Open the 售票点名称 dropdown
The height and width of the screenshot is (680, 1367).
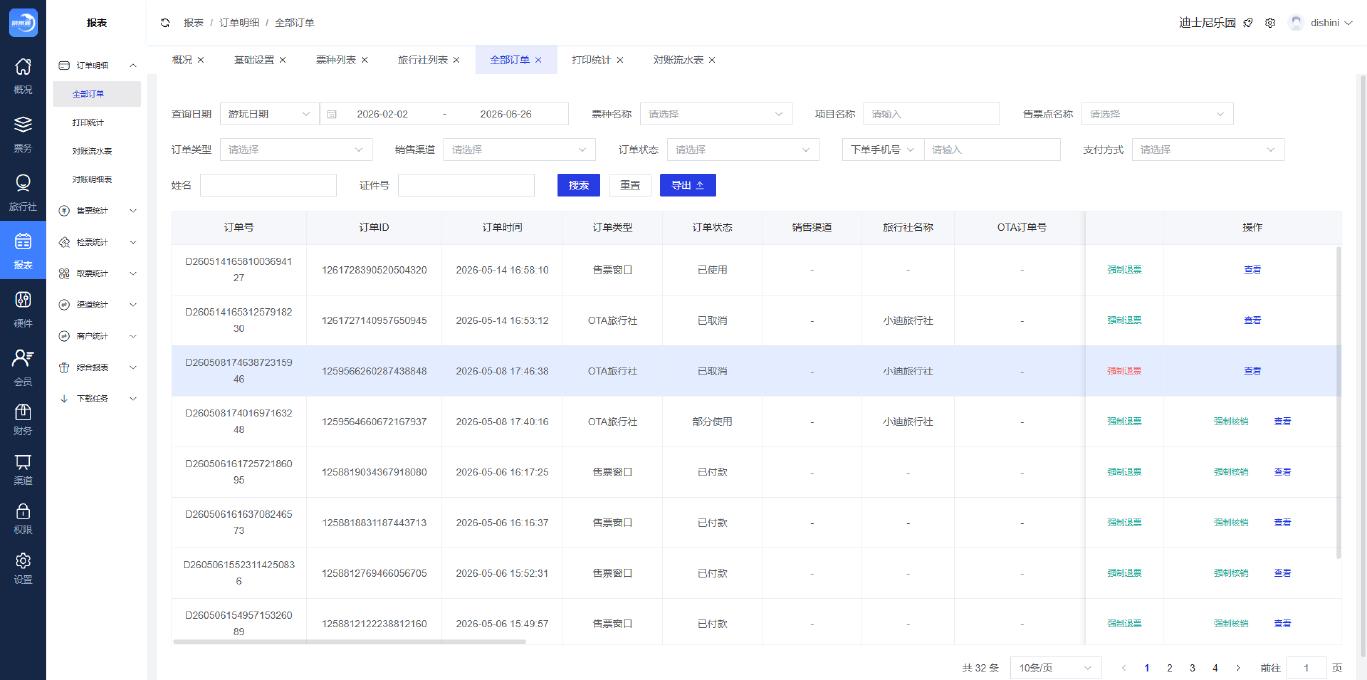click(x=1157, y=114)
